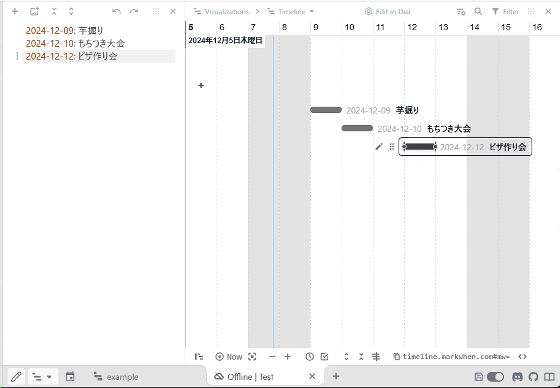
Task: Toggle the checkbox progress icon in footer
Action: pos(324,357)
